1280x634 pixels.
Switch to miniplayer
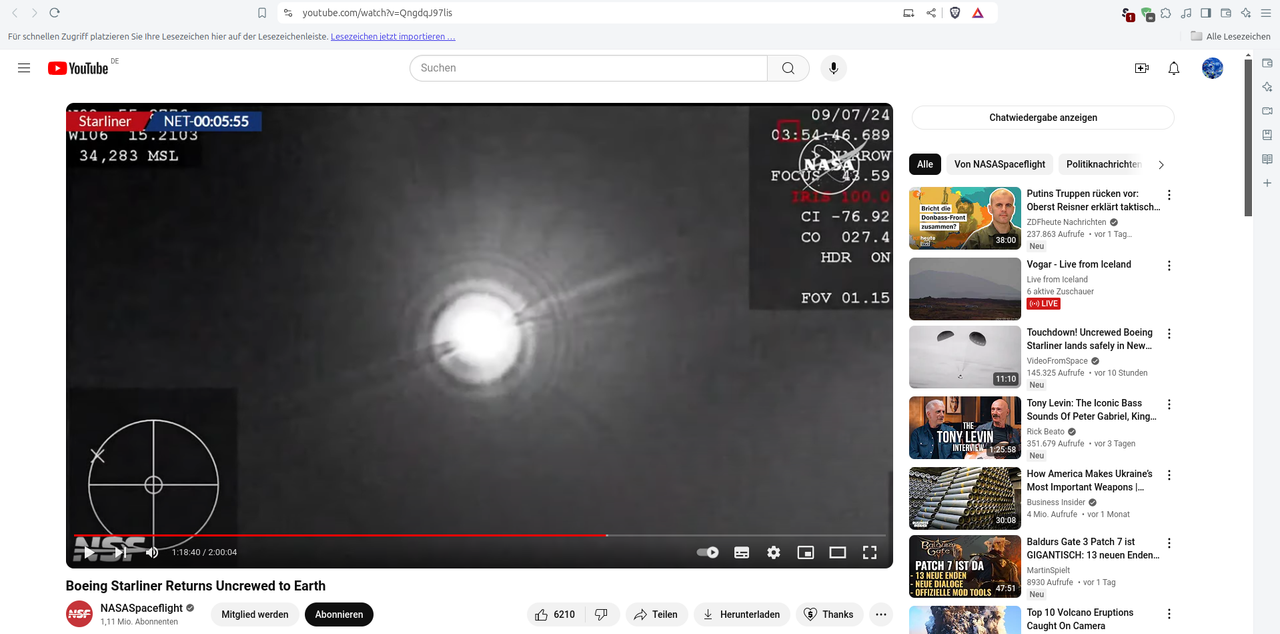(x=805, y=552)
